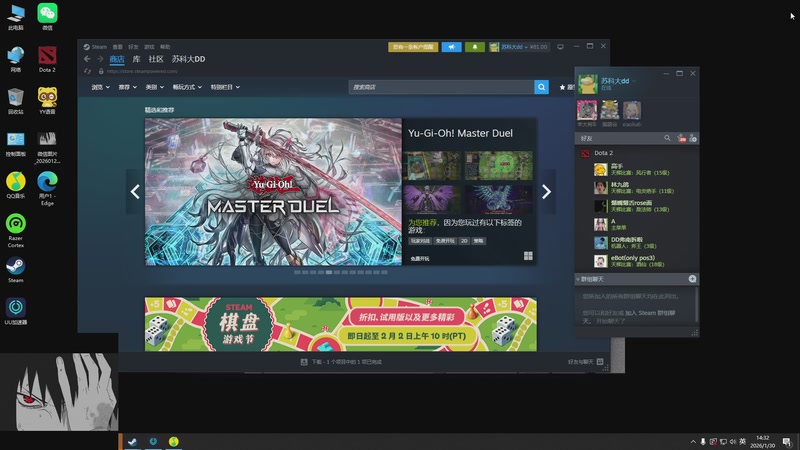Launch Edge browser desktop shortcut
The image size is (800, 450).
(47, 188)
